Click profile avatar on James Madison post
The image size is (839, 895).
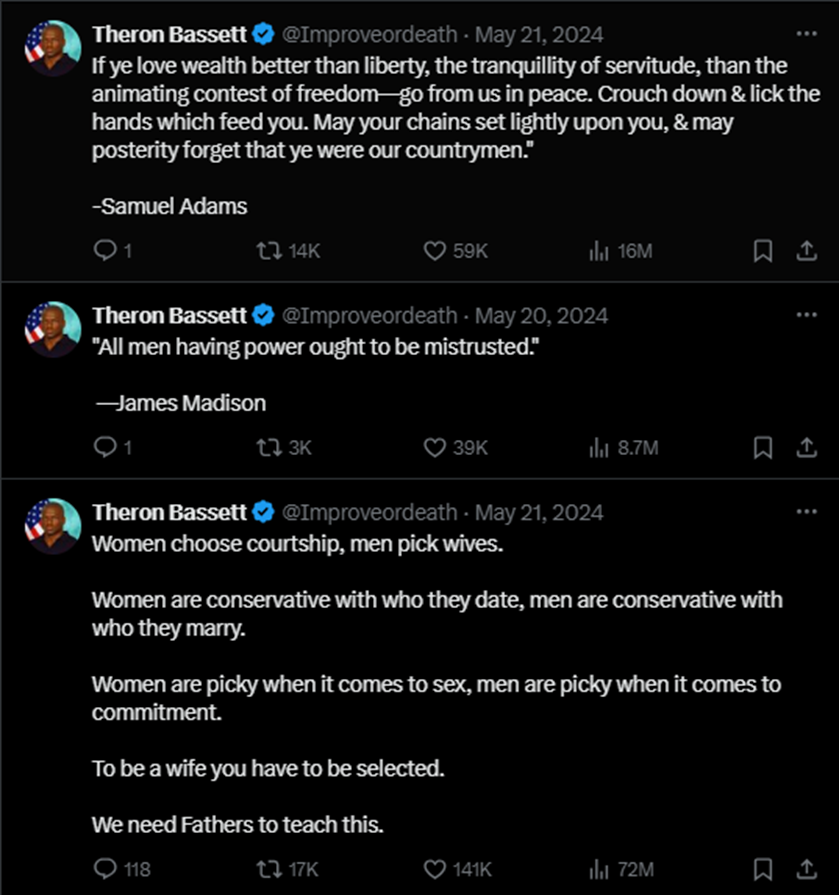[x=53, y=329]
